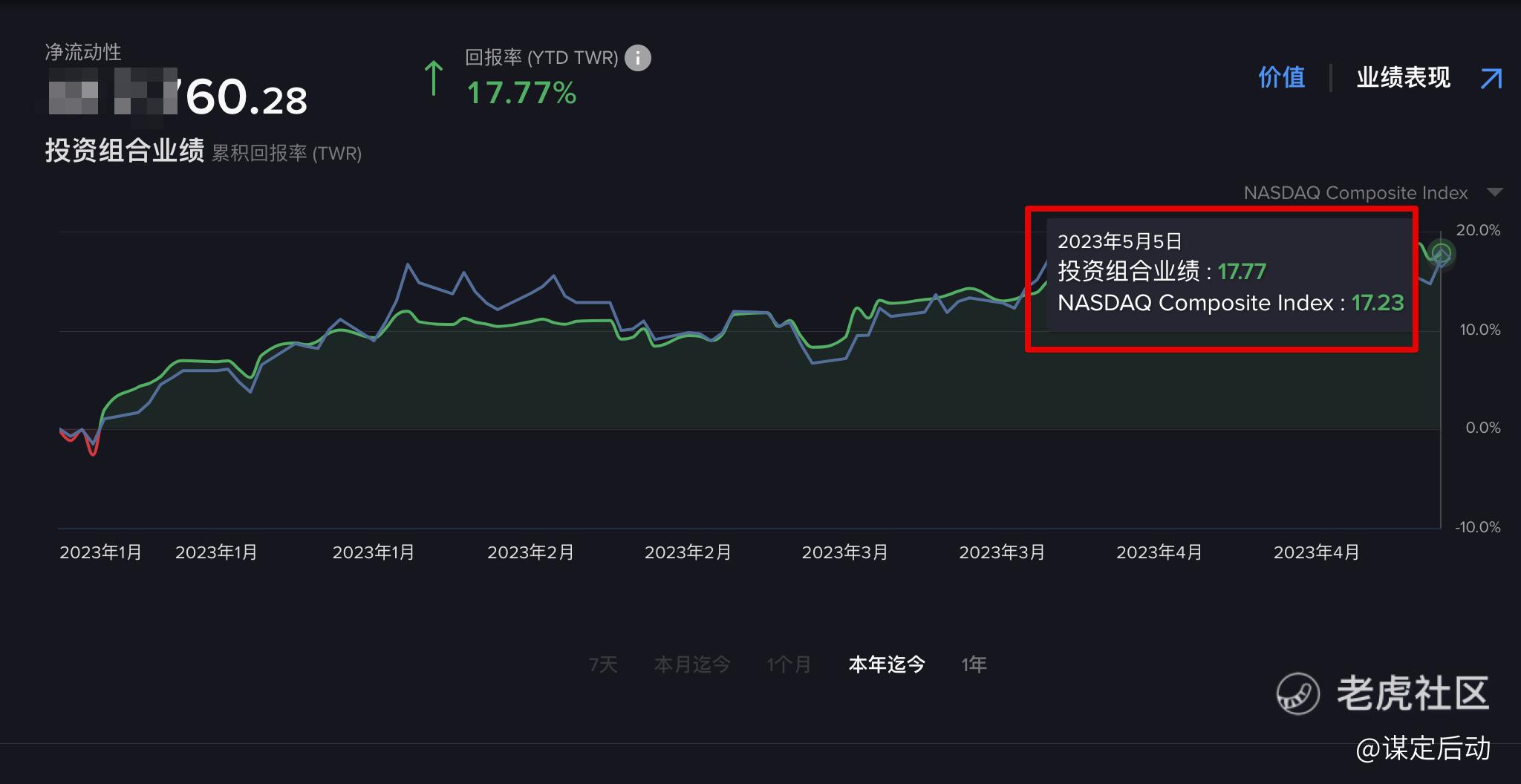Click the 净流动性 label
Viewport: 1521px width, 784px height.
83,52
